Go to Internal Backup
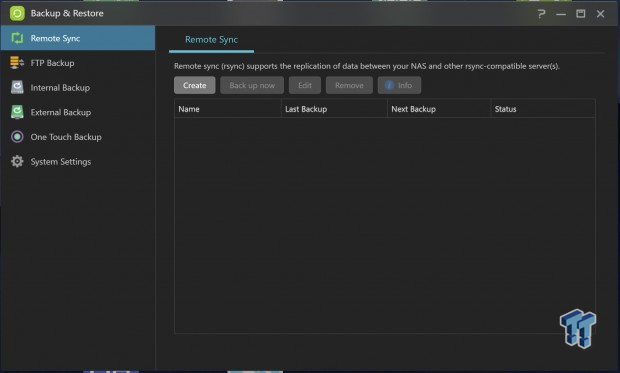 point(78,87)
